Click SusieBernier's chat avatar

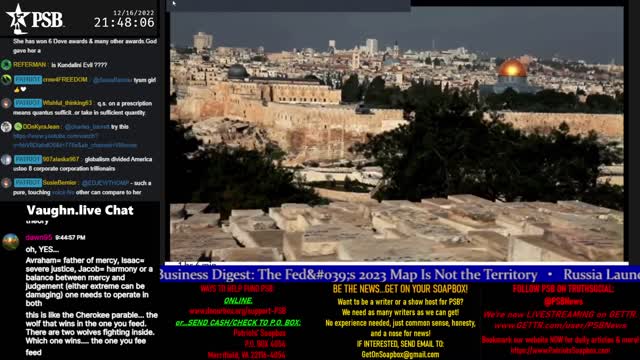6,183
